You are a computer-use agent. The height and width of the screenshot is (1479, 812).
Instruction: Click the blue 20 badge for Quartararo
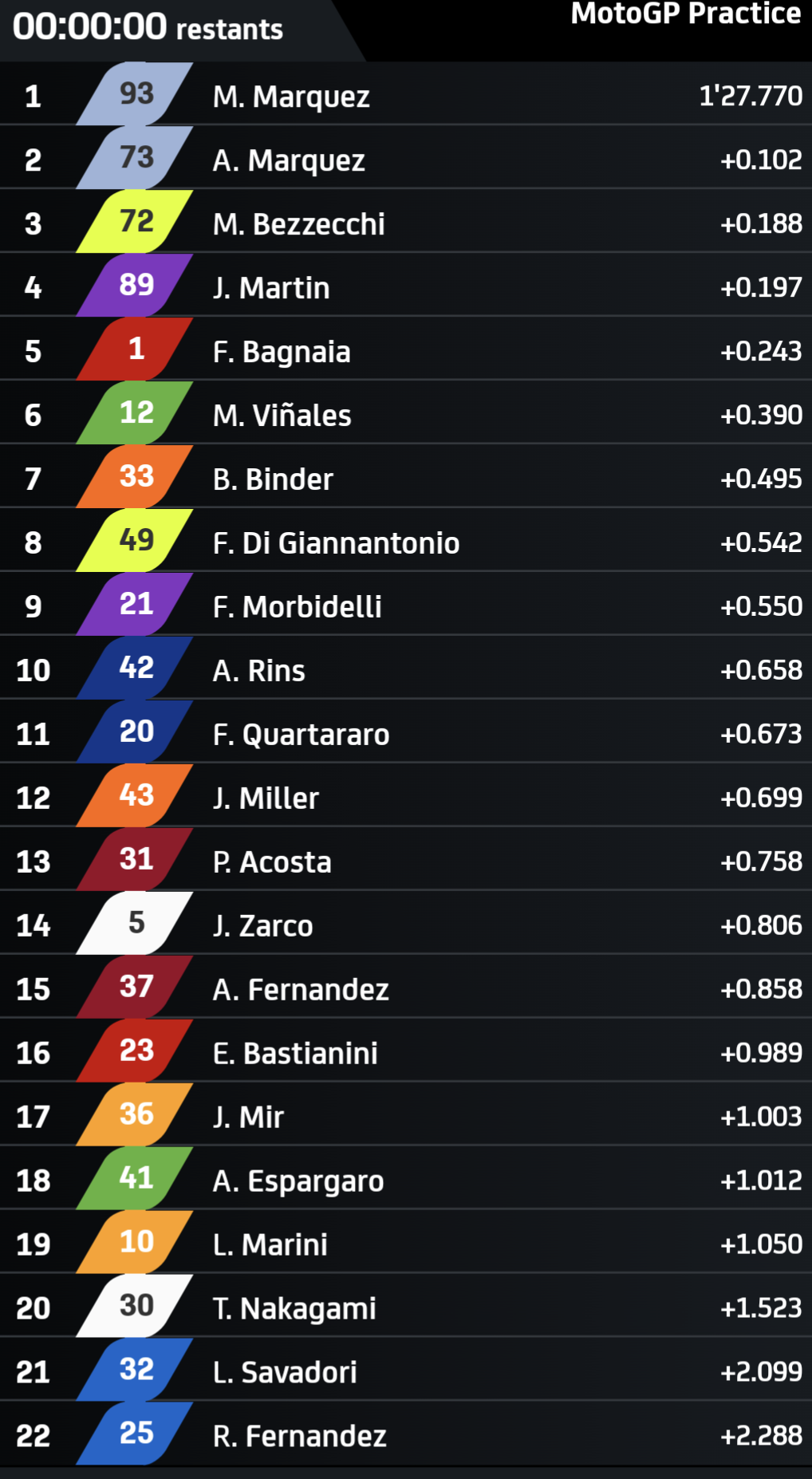(x=135, y=732)
